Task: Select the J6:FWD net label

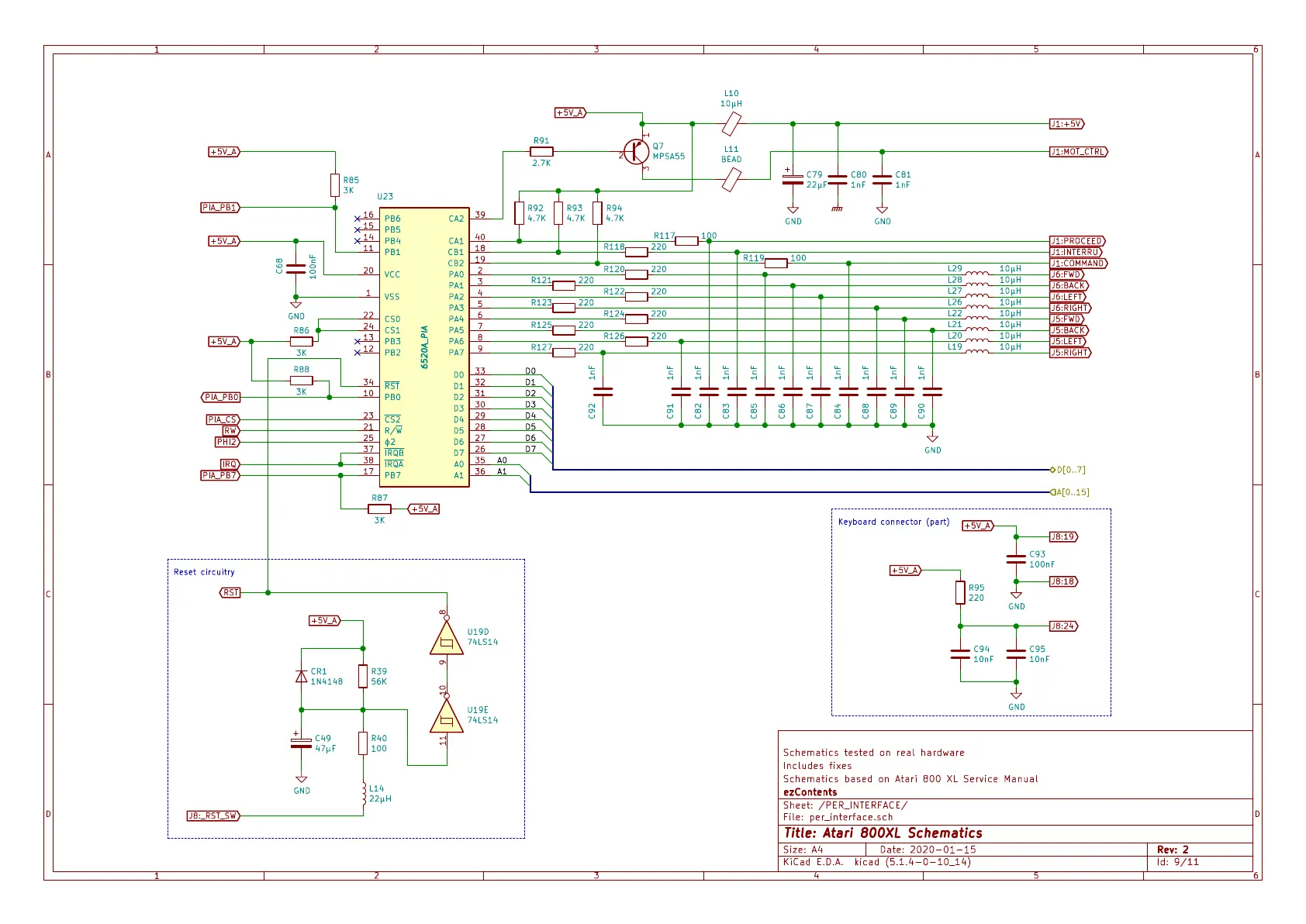Action: (x=1067, y=274)
